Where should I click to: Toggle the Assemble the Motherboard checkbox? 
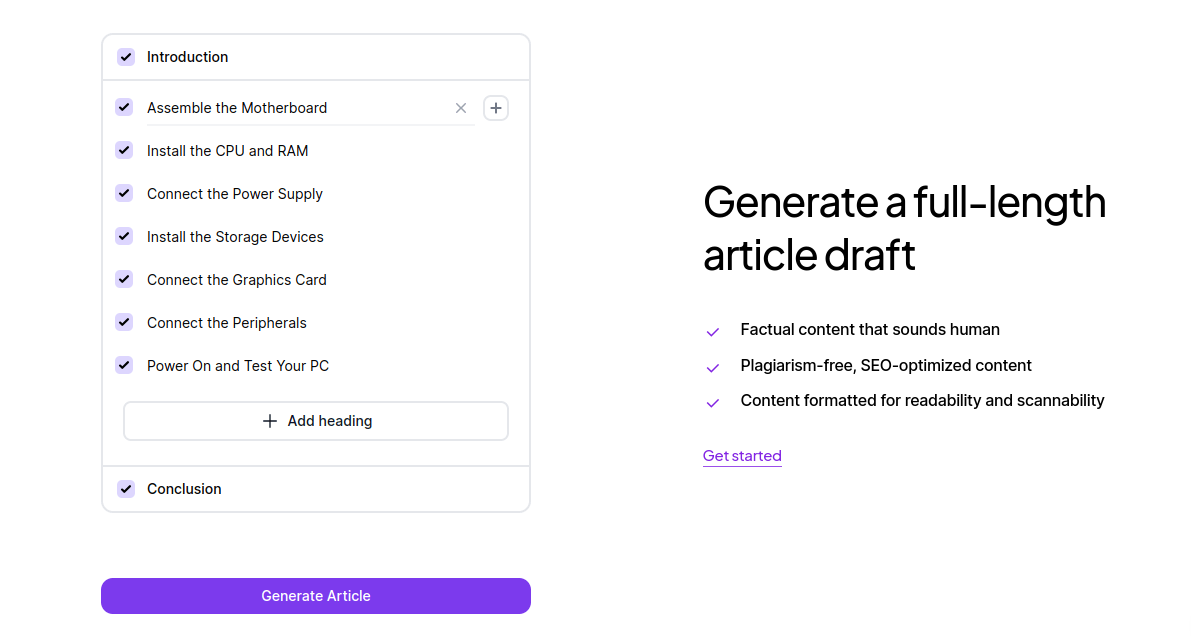click(124, 107)
